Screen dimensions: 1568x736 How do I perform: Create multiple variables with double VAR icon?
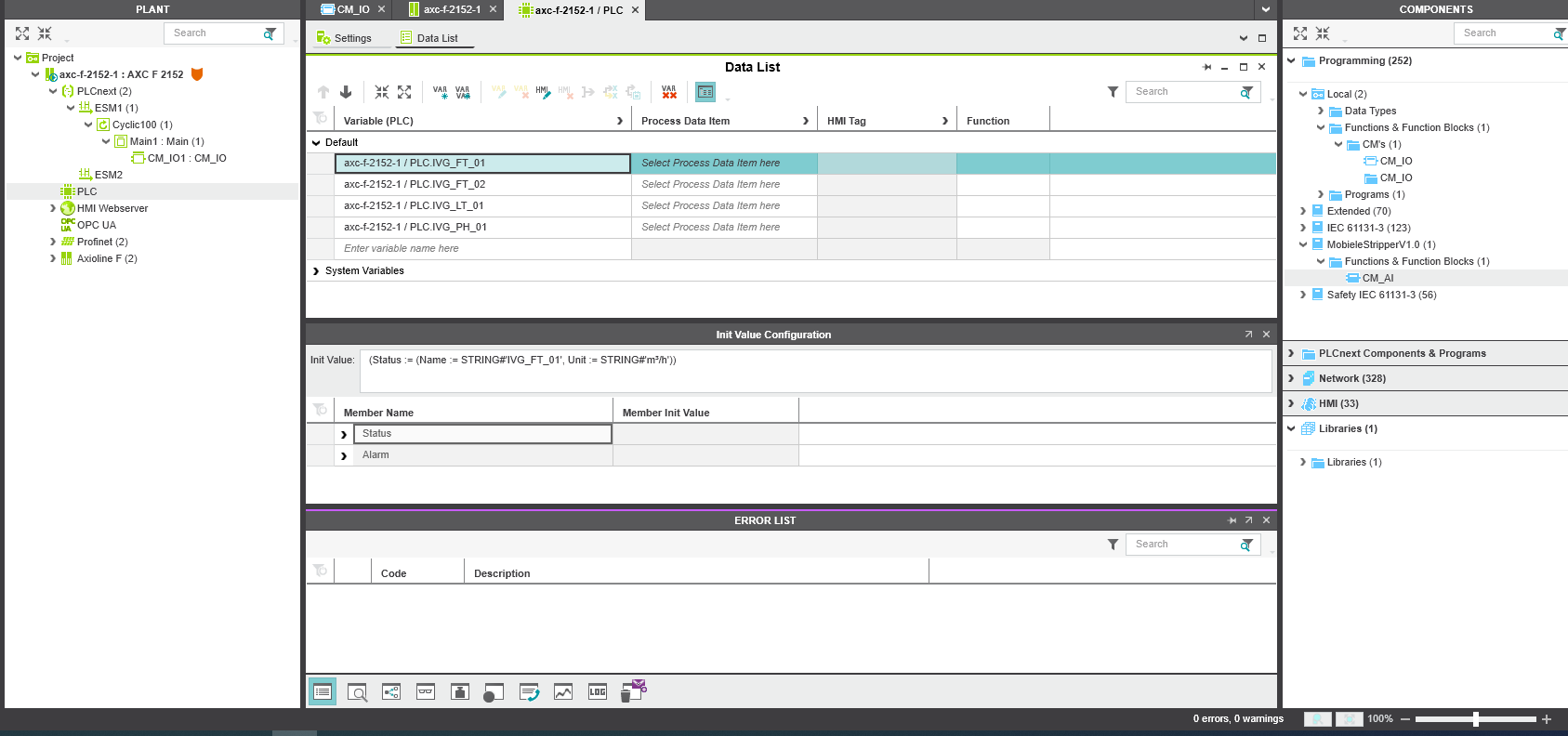point(463,92)
